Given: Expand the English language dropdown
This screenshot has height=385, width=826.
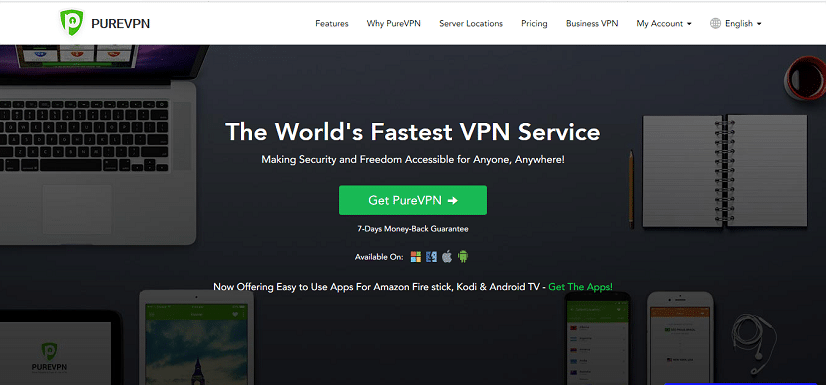Looking at the screenshot, I should pos(743,24).
